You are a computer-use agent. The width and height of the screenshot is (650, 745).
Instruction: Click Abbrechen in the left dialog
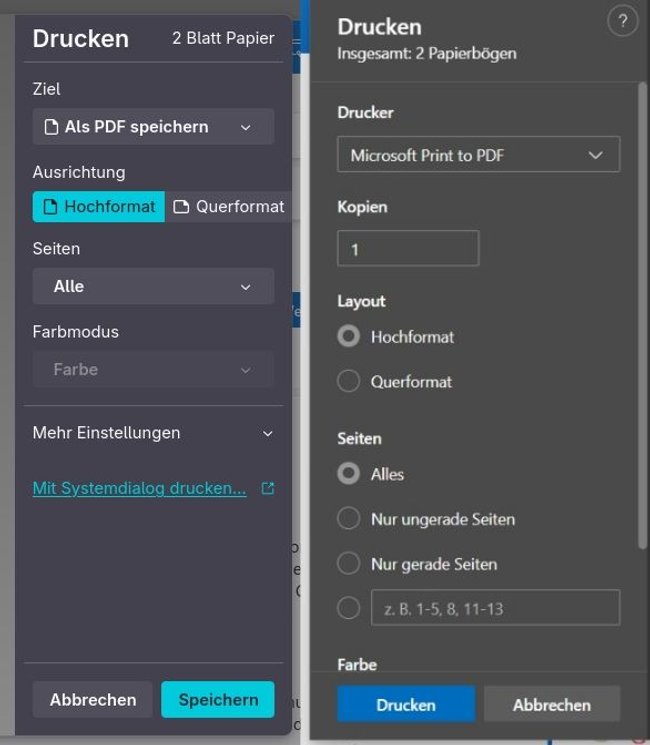pos(93,699)
